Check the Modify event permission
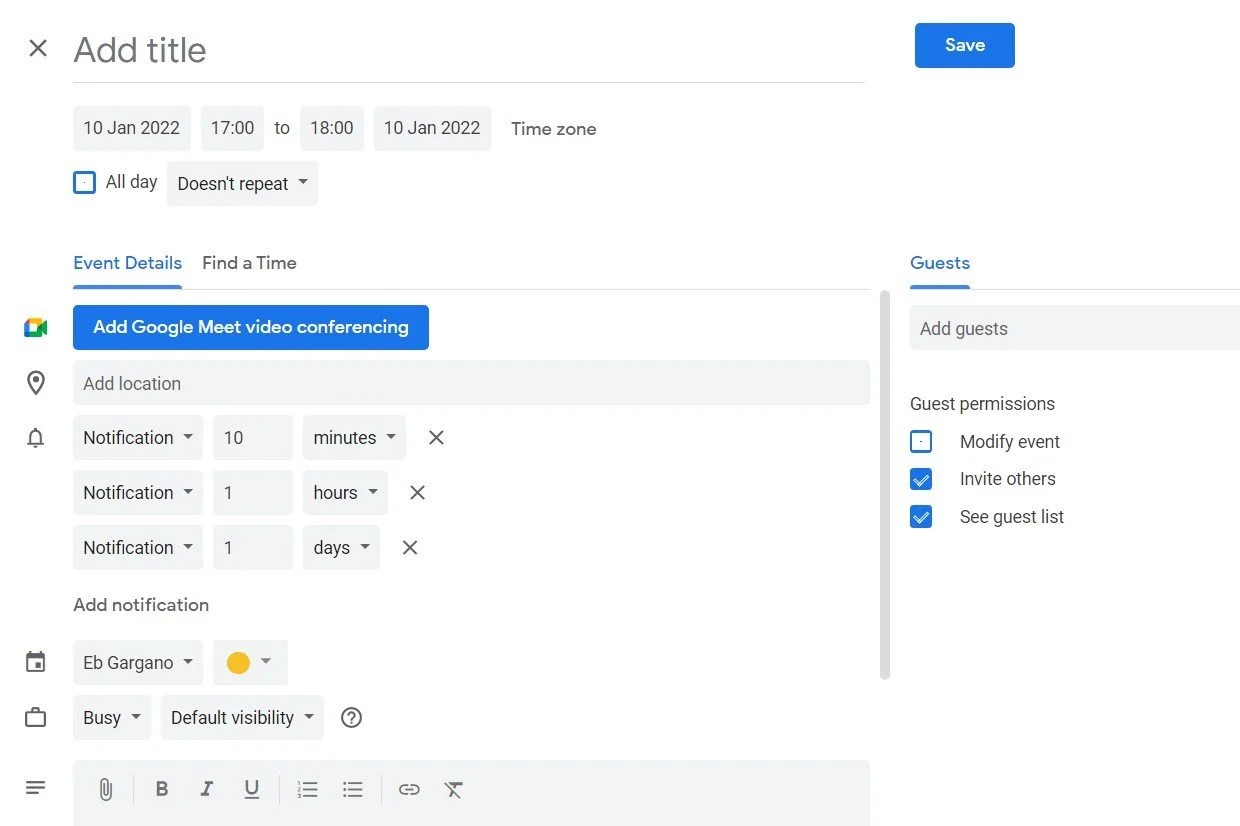 coord(921,442)
